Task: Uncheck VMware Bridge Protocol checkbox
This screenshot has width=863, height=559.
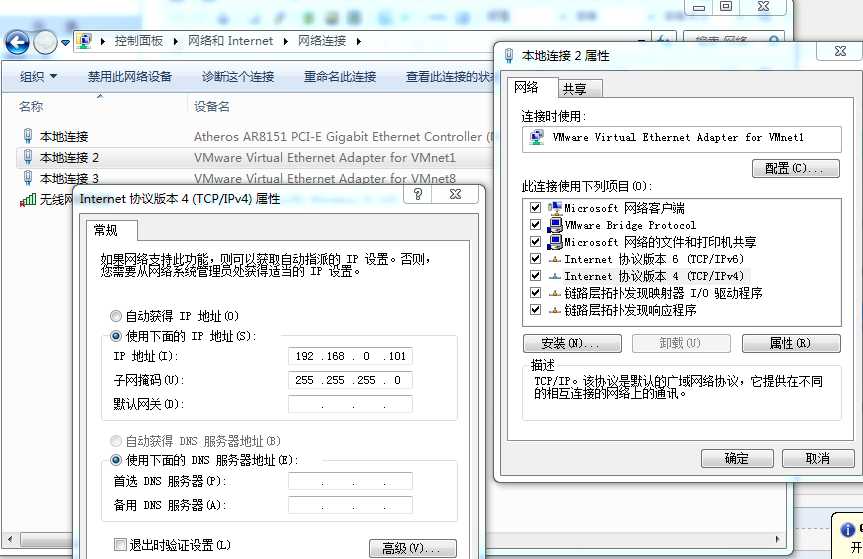Action: [535, 224]
